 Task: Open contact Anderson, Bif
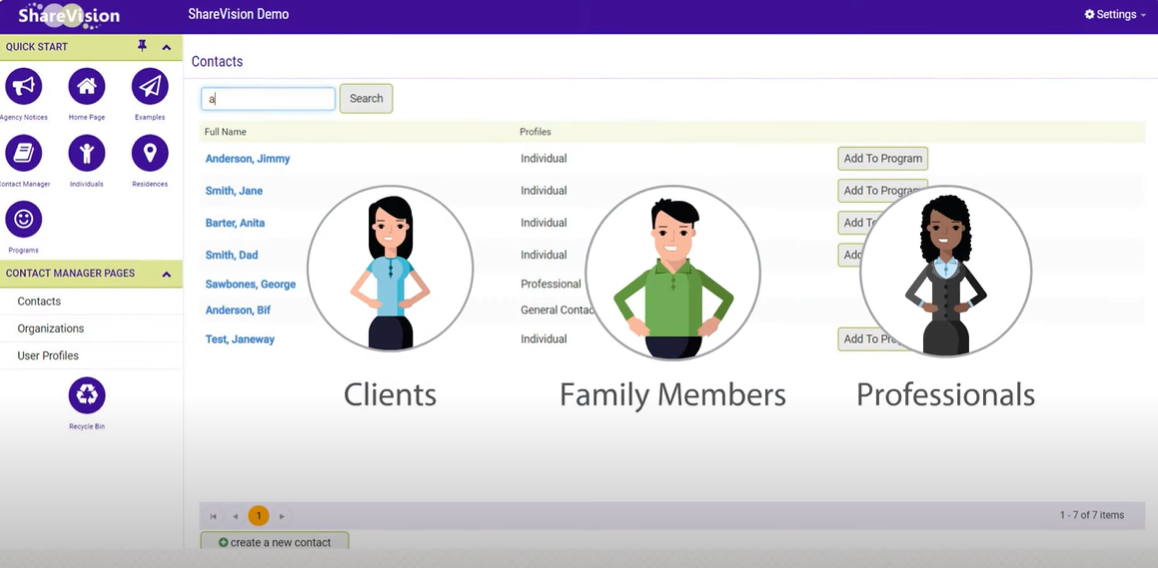point(238,310)
